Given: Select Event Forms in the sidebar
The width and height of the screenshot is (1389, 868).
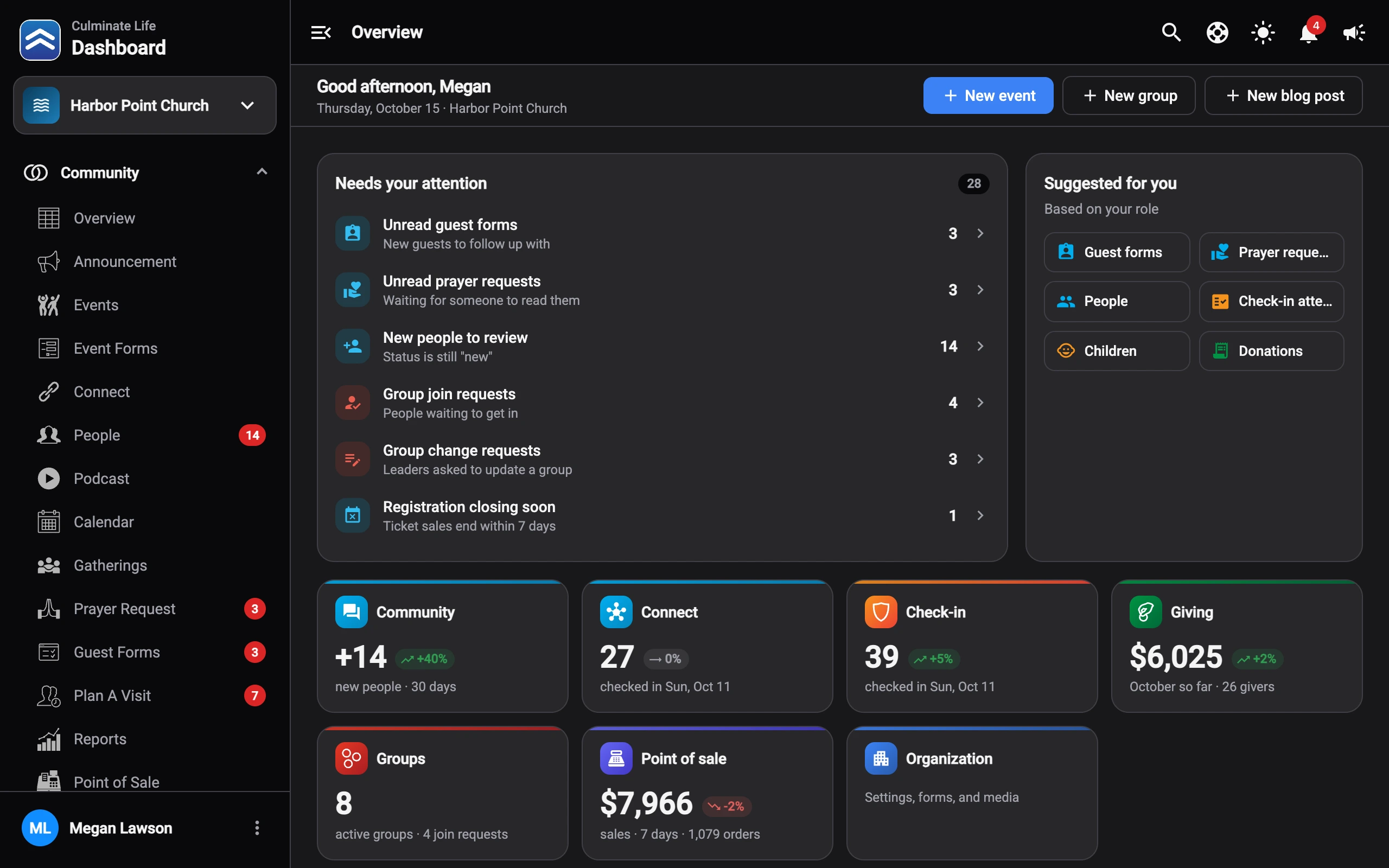Looking at the screenshot, I should coord(145,348).
